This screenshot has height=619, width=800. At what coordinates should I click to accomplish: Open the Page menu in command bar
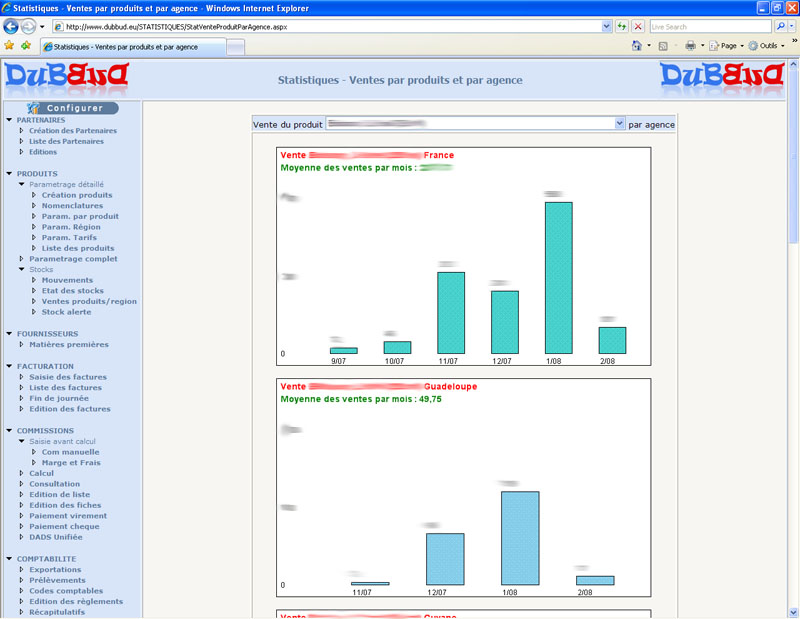click(x=727, y=46)
